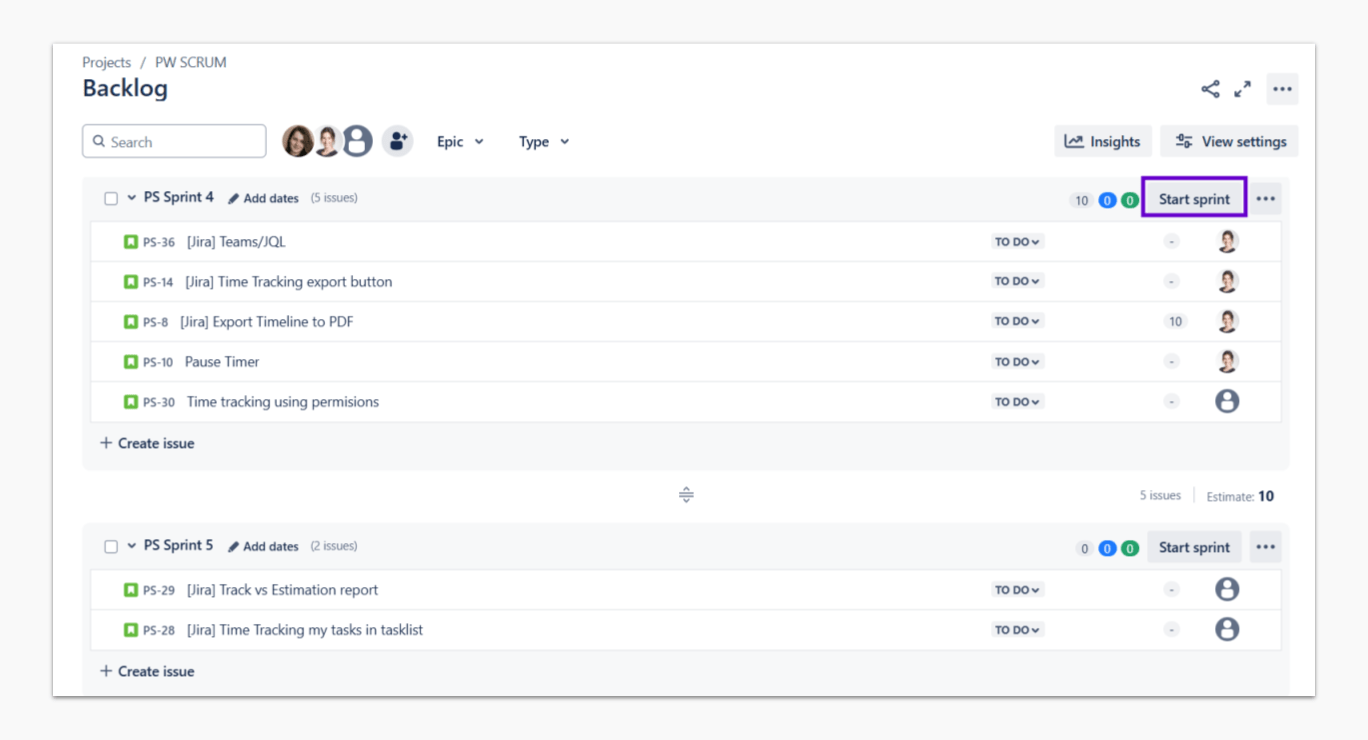
Task: Click the share icon near Backlog title
Action: pyautogui.click(x=1210, y=89)
